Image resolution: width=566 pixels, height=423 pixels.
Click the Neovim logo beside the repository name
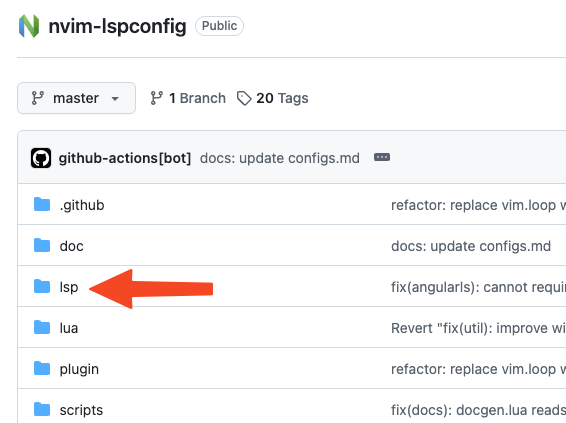coord(29,26)
